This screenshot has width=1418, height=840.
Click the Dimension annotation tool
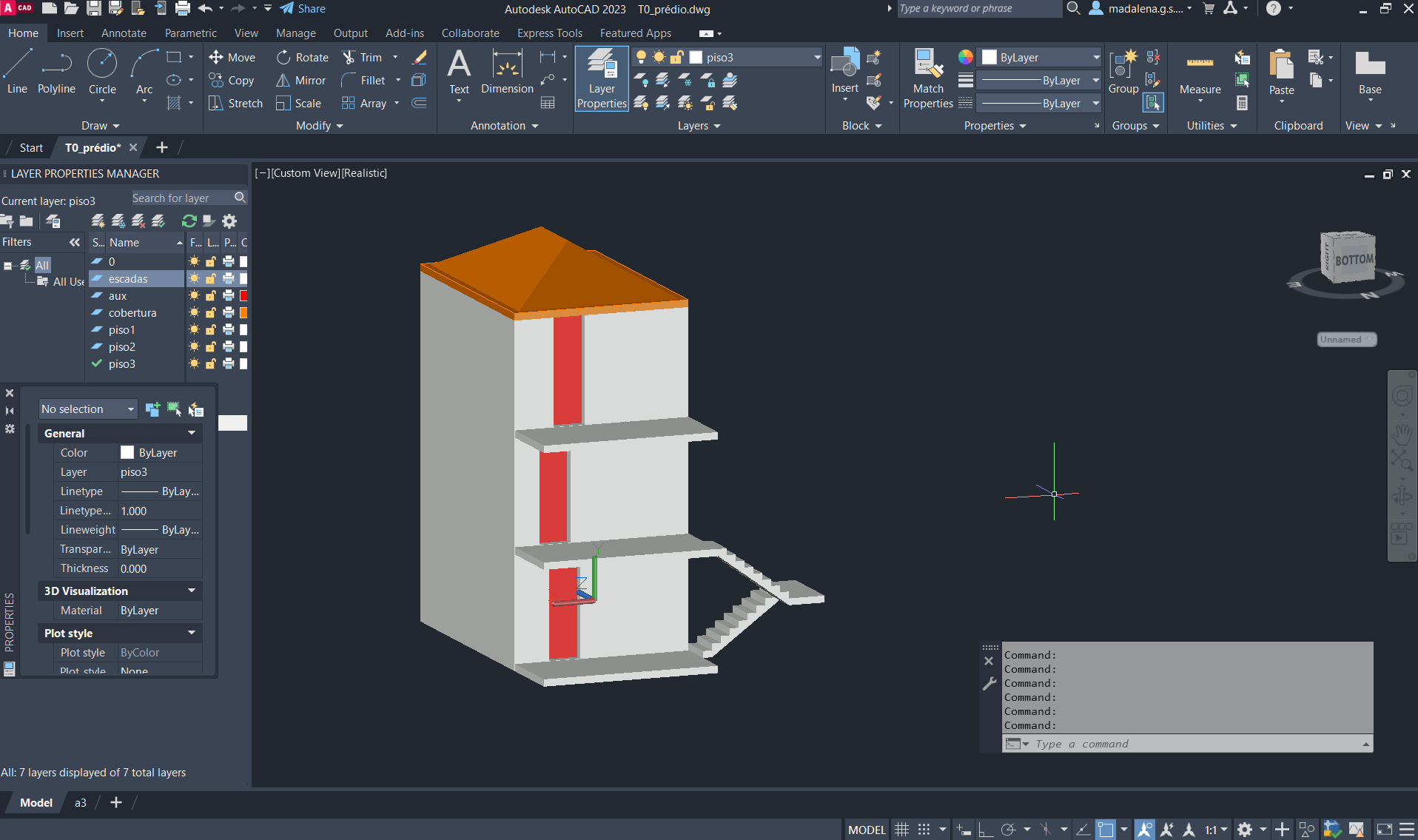tap(507, 71)
